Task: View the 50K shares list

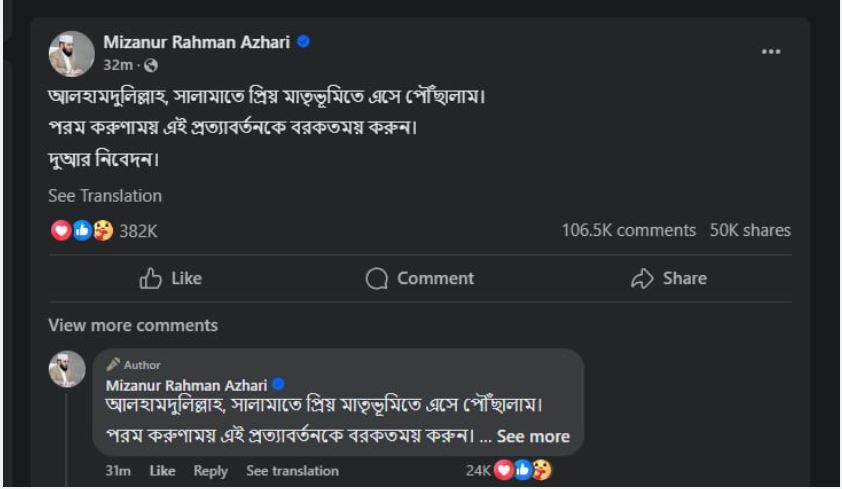Action: tap(750, 230)
